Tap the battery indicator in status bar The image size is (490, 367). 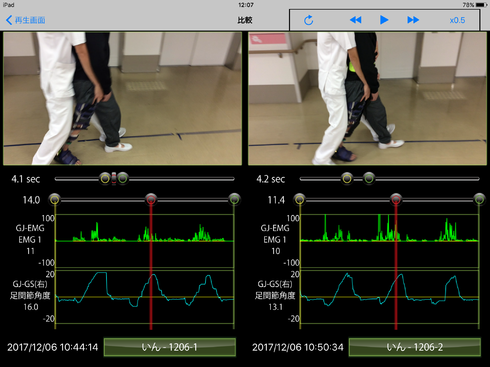(x=481, y=5)
